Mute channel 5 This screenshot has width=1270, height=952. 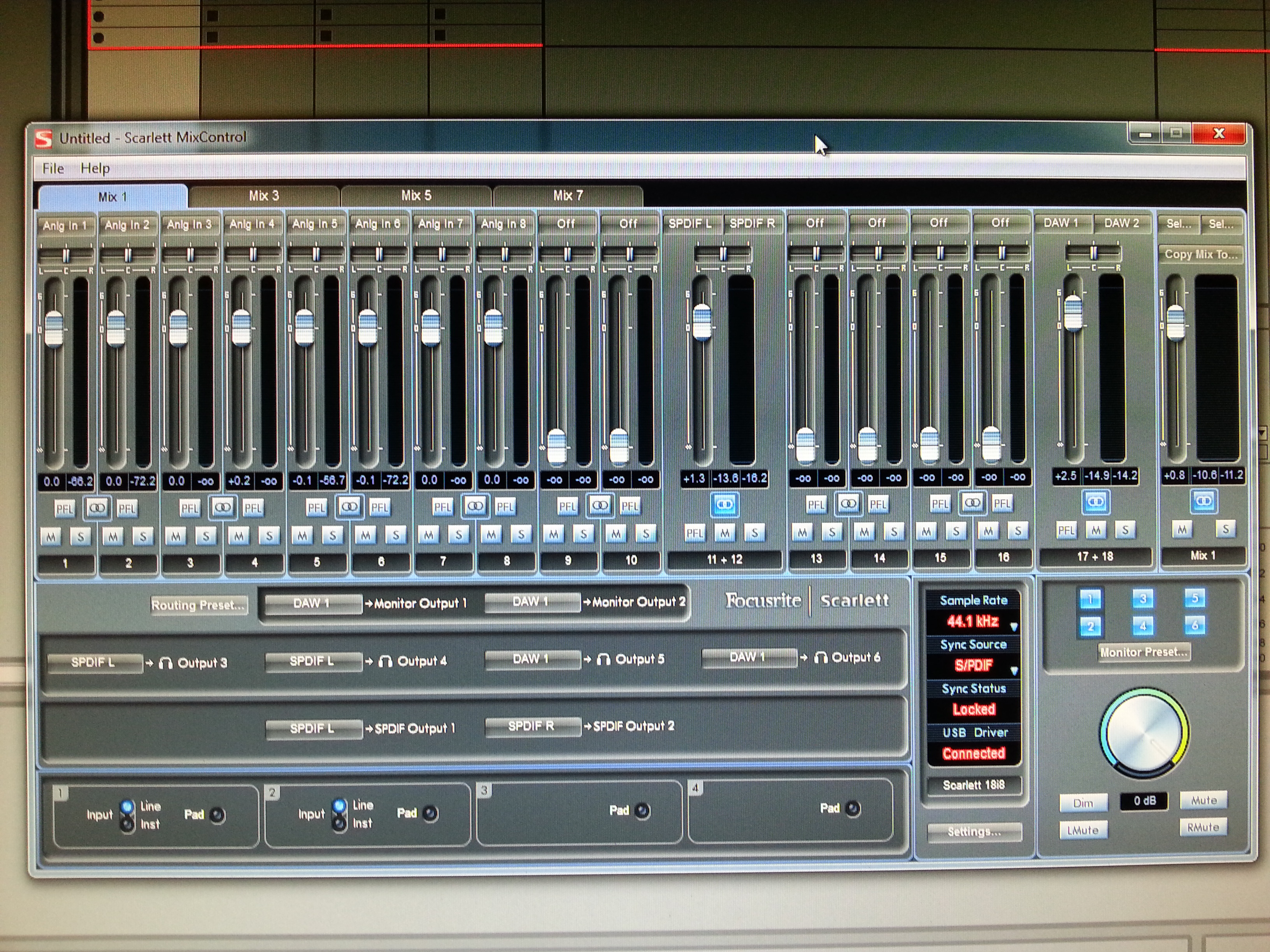(x=303, y=536)
